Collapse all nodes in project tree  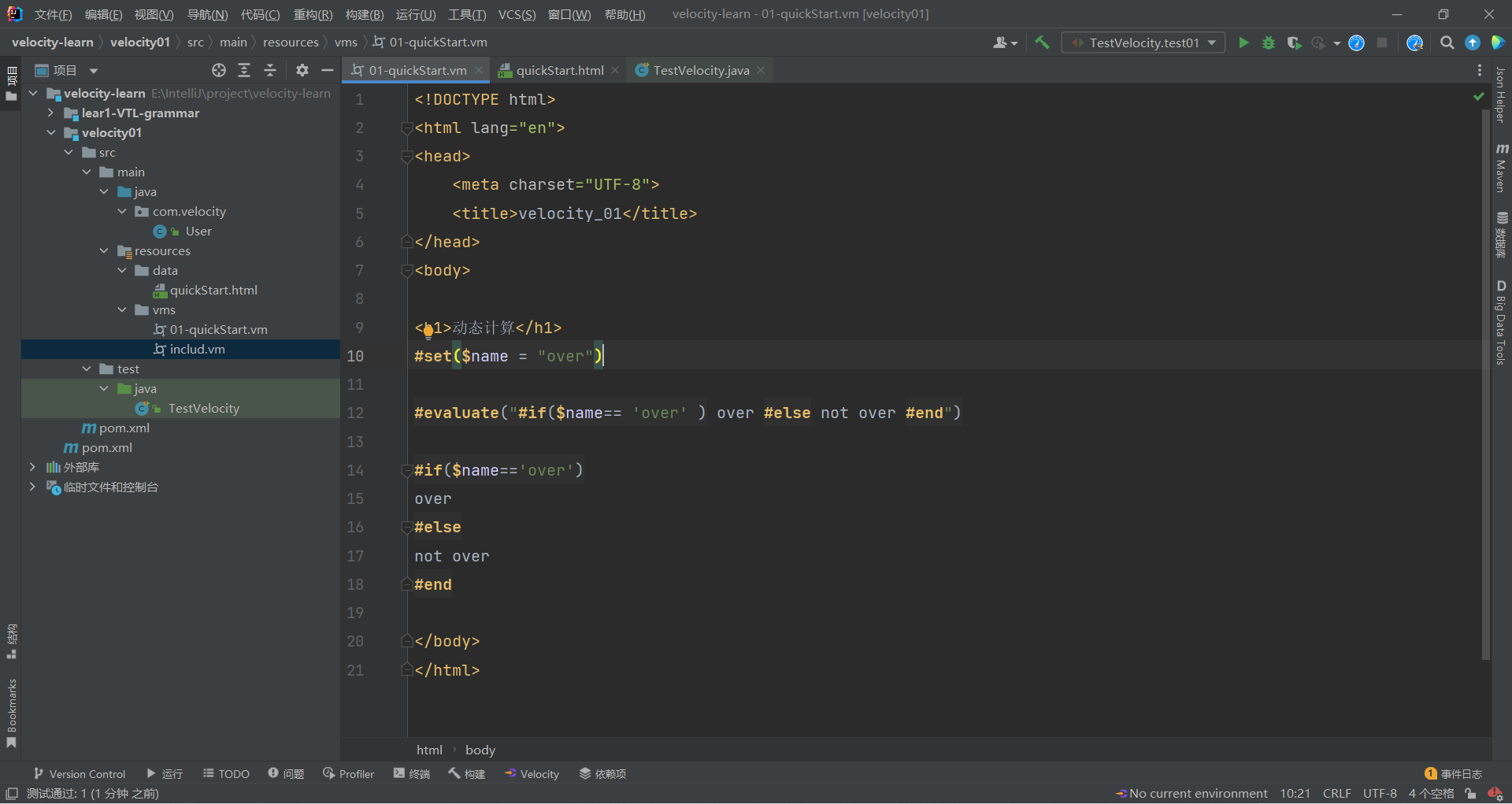coord(270,70)
